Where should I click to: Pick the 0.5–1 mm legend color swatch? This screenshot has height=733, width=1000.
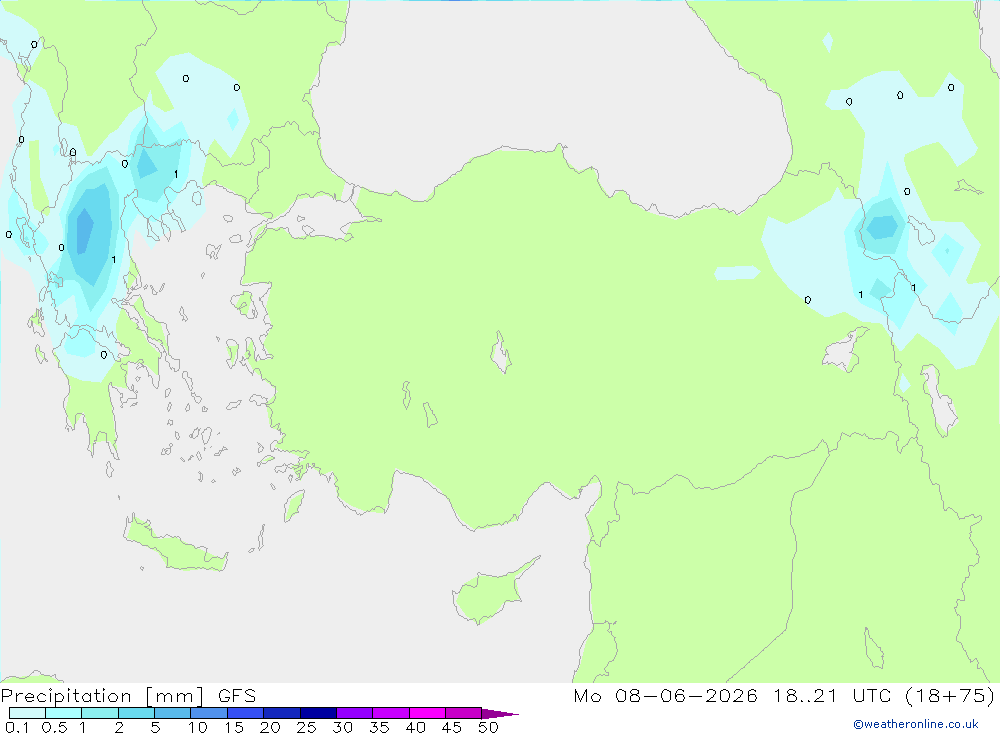click(x=64, y=713)
